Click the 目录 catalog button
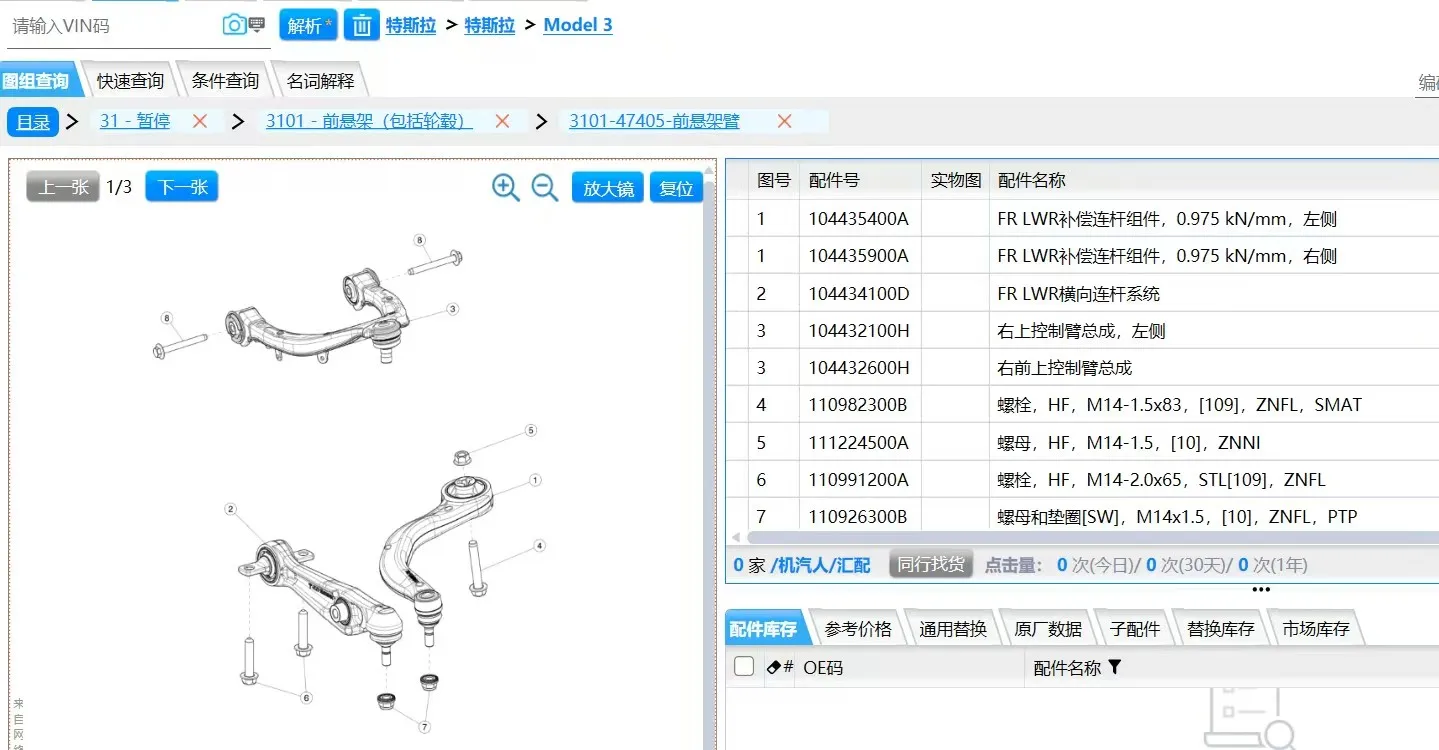The width and height of the screenshot is (1439, 750). (x=33, y=122)
